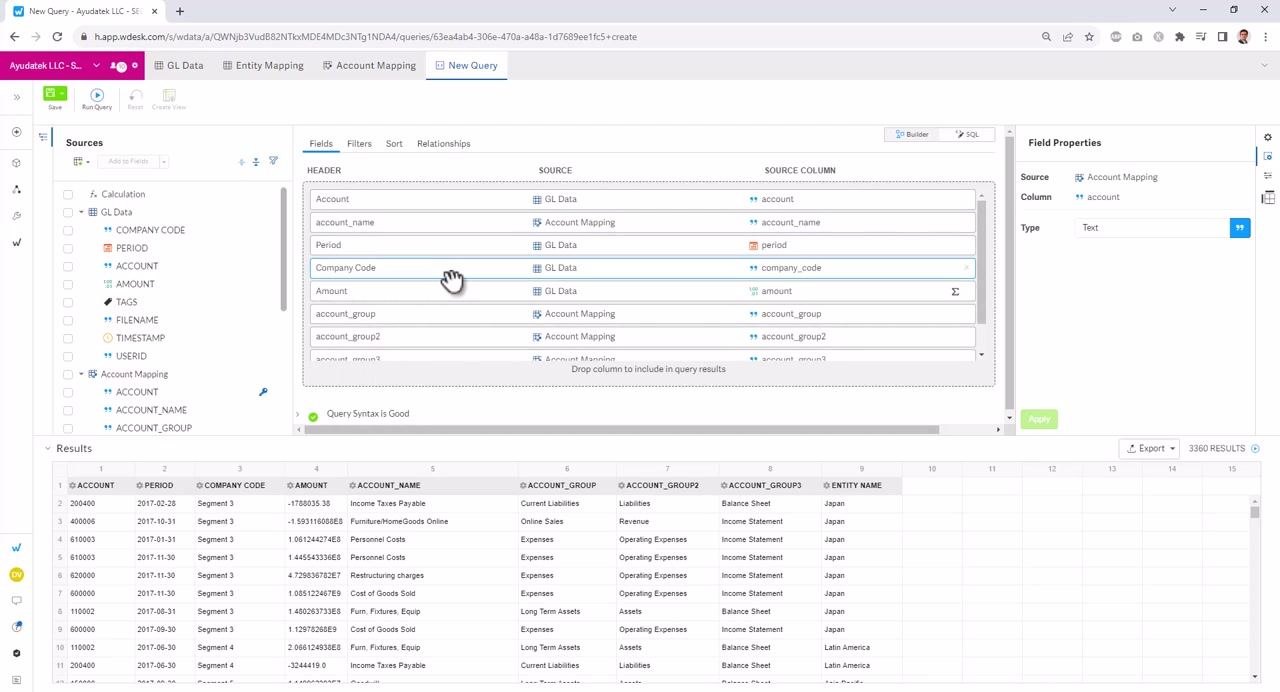Remove the Company Code field with x
The width and height of the screenshot is (1280, 692).
[x=966, y=268]
